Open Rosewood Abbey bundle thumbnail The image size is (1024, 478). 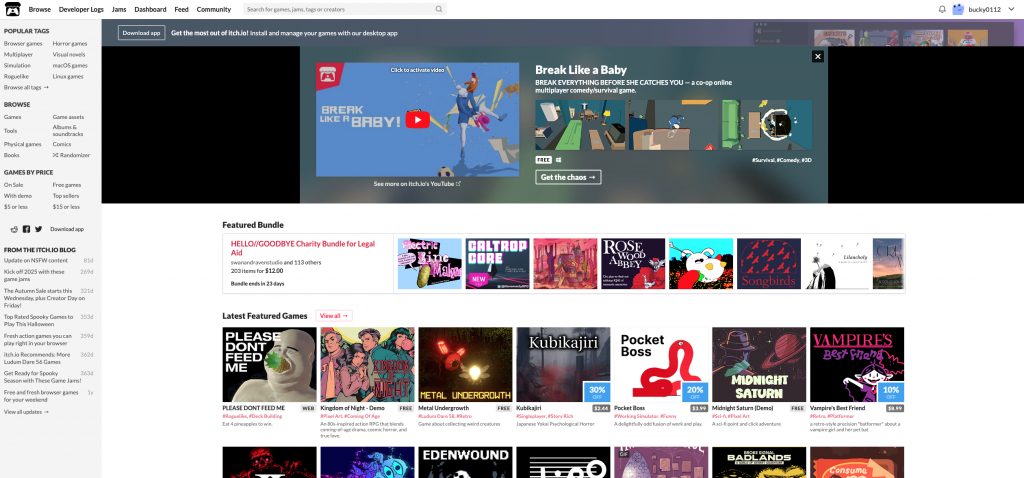[633, 264]
